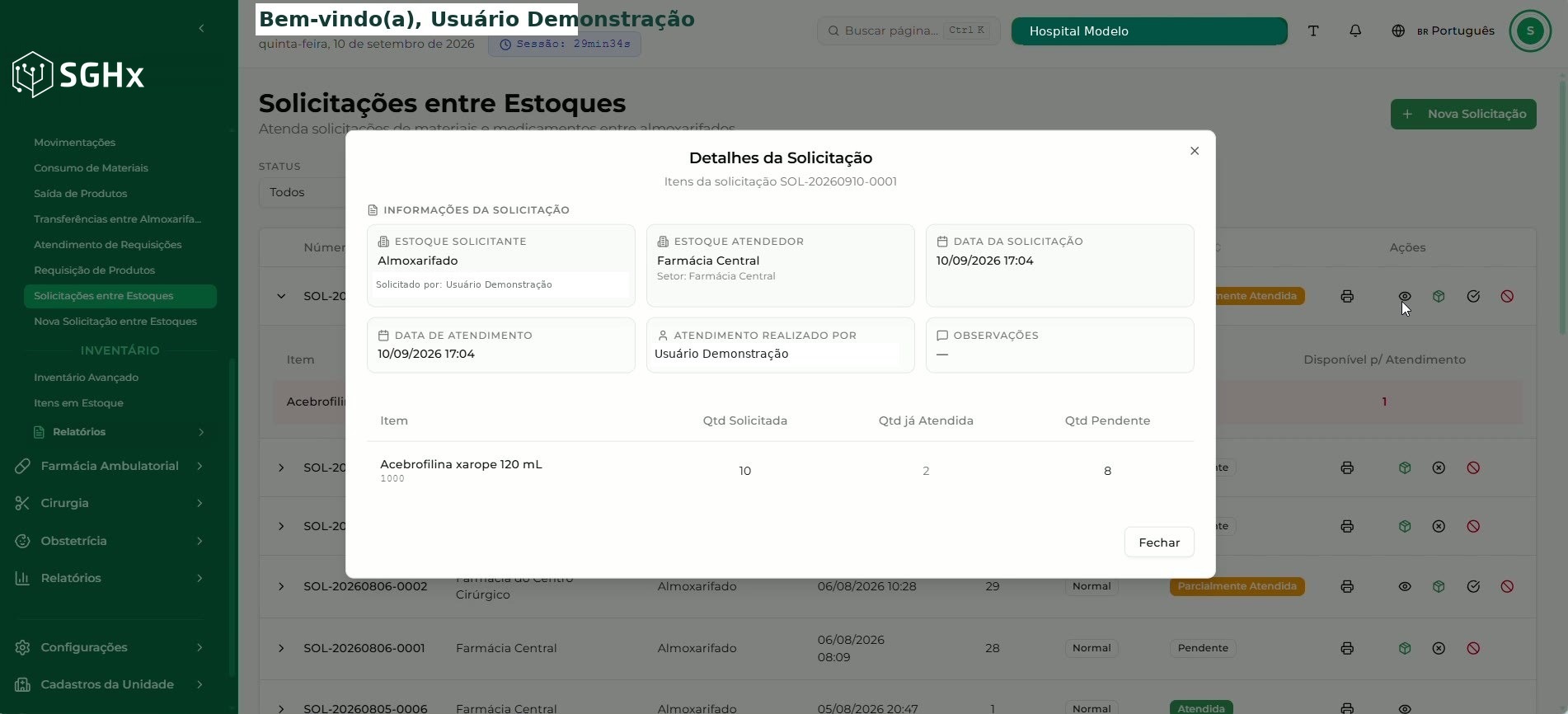Image resolution: width=1568 pixels, height=714 pixels.
Task: Expand the Cadastros da Unidade chevron
Action: [x=200, y=684]
